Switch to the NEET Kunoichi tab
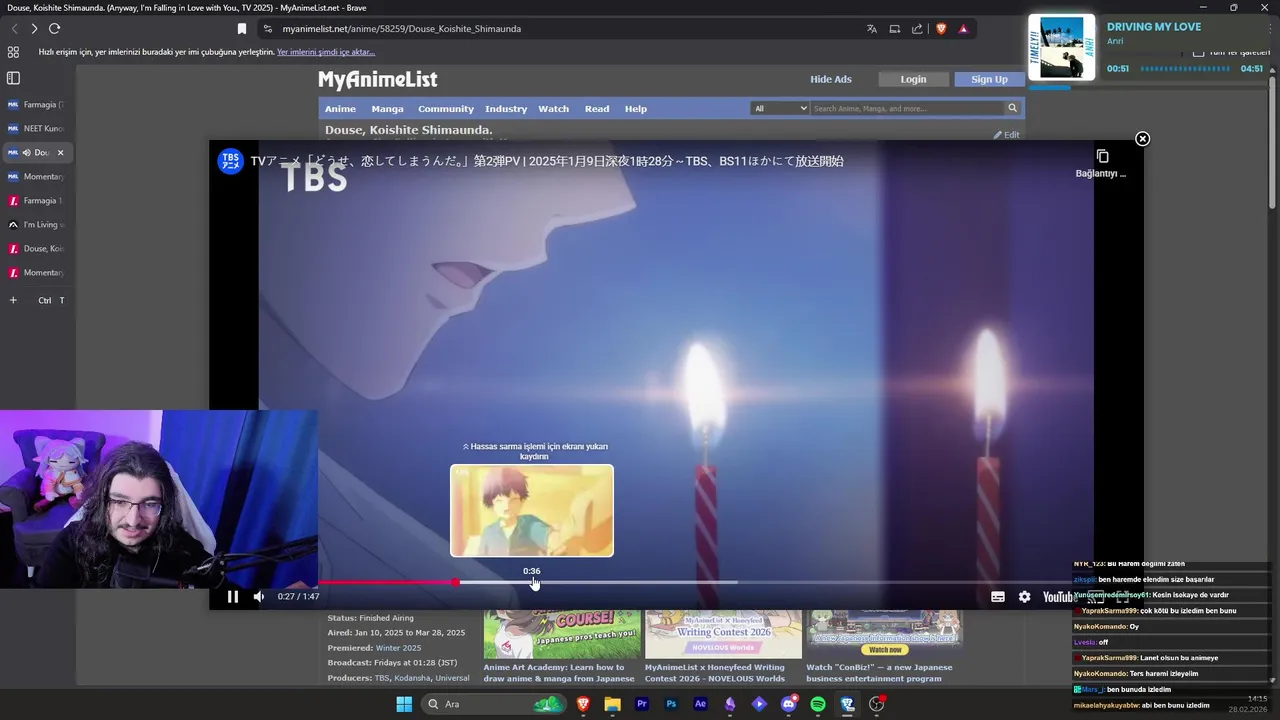 point(36,128)
